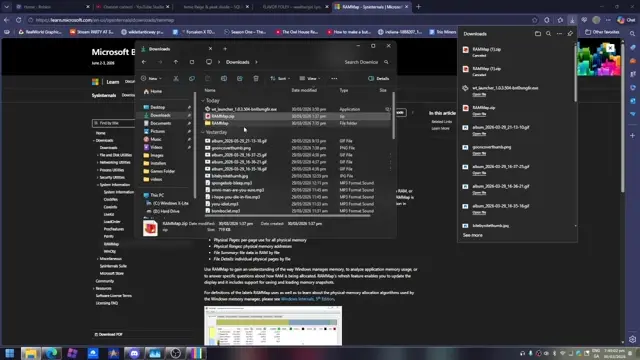Image resolution: width=640 pixels, height=360 pixels.
Task: Expand This PC in navigation pane
Action: point(141,195)
